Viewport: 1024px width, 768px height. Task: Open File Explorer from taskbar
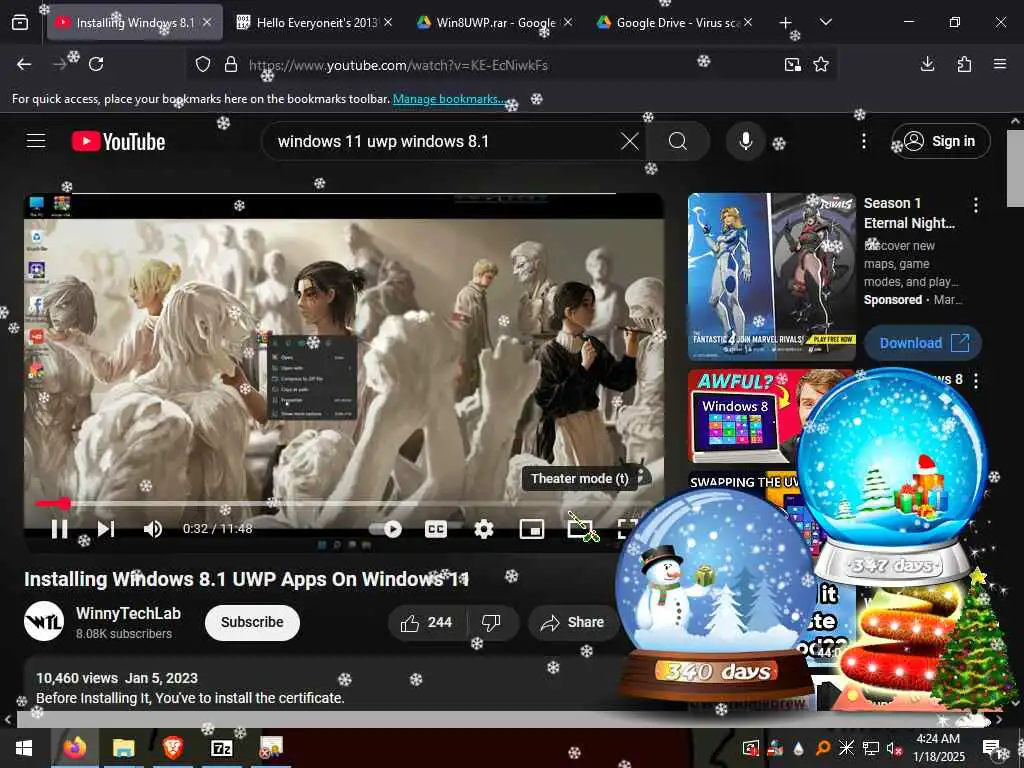pyautogui.click(x=123, y=748)
